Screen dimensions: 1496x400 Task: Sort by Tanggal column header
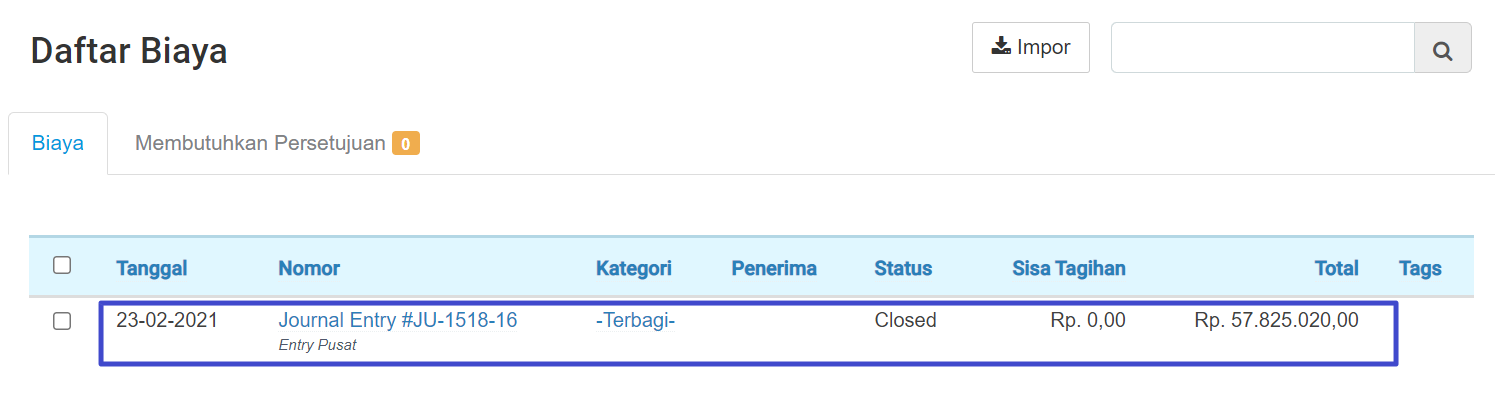152,268
